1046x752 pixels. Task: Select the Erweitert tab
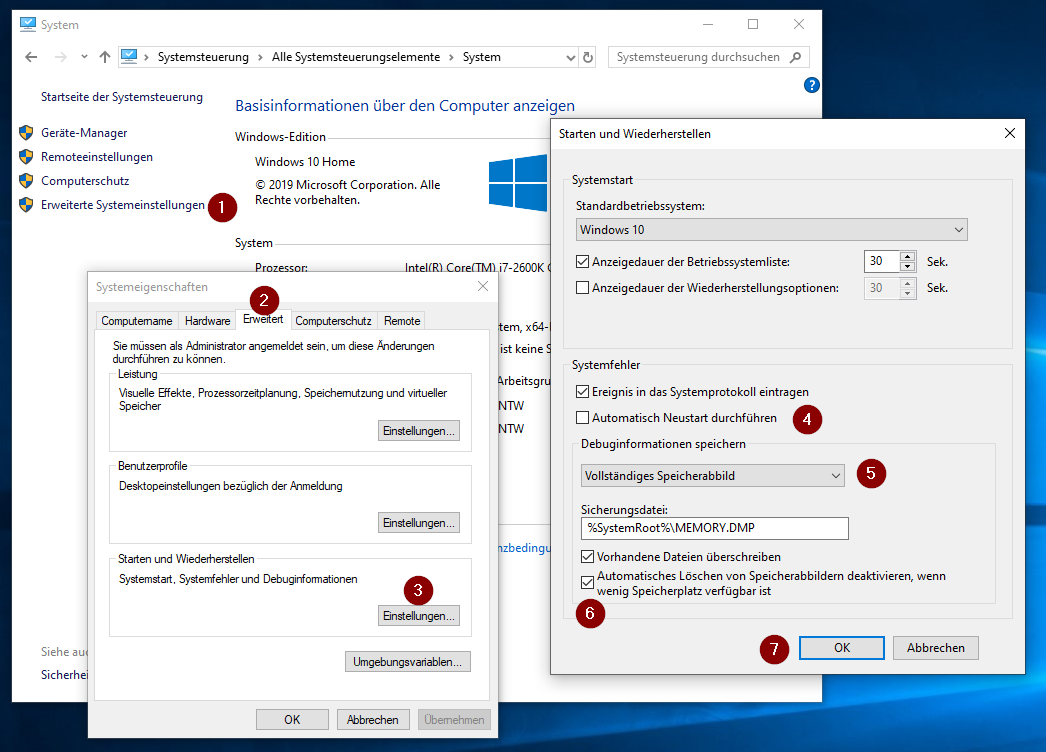[x=263, y=319]
